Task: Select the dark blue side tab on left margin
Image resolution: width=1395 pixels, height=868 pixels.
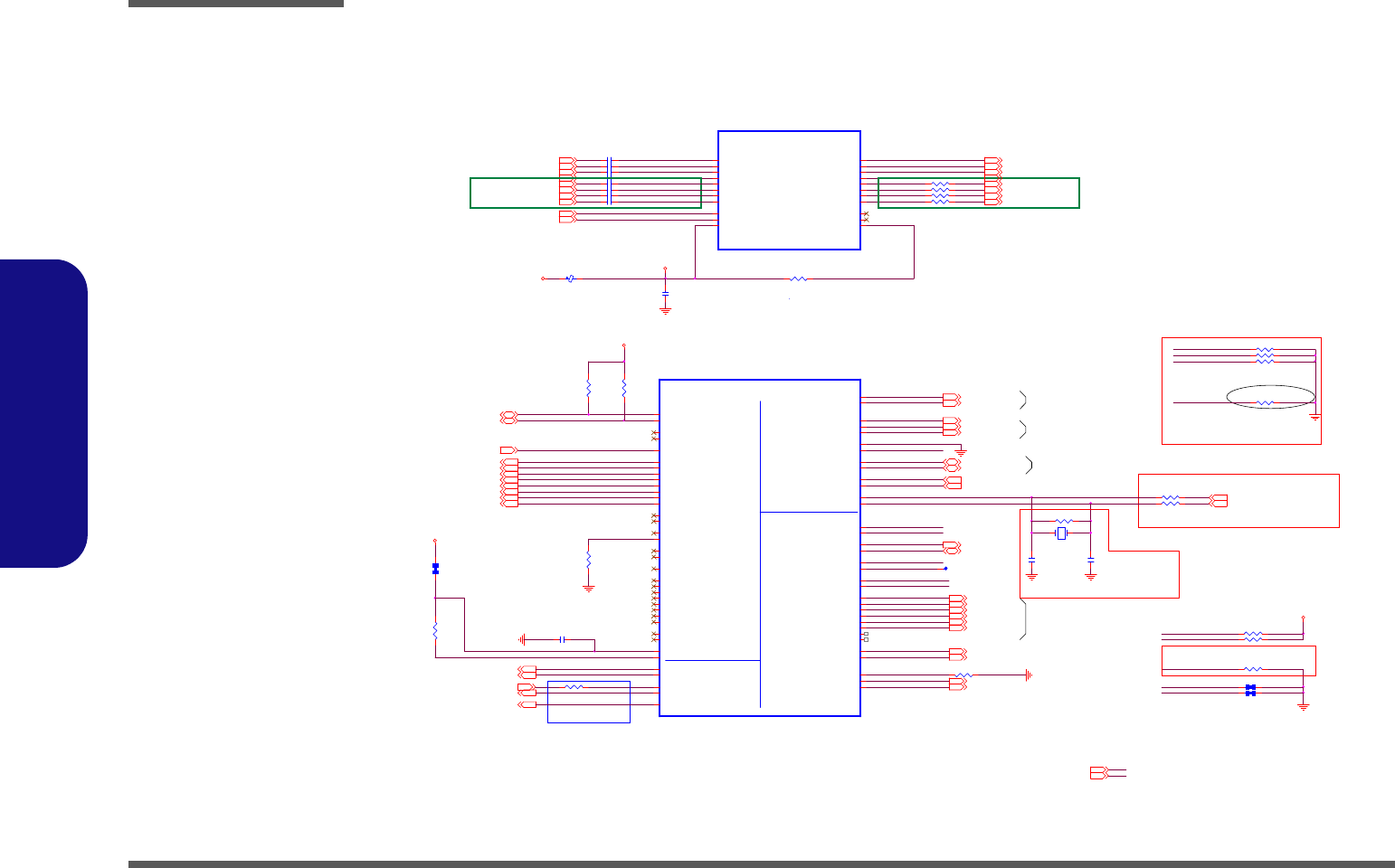Action: point(43,413)
